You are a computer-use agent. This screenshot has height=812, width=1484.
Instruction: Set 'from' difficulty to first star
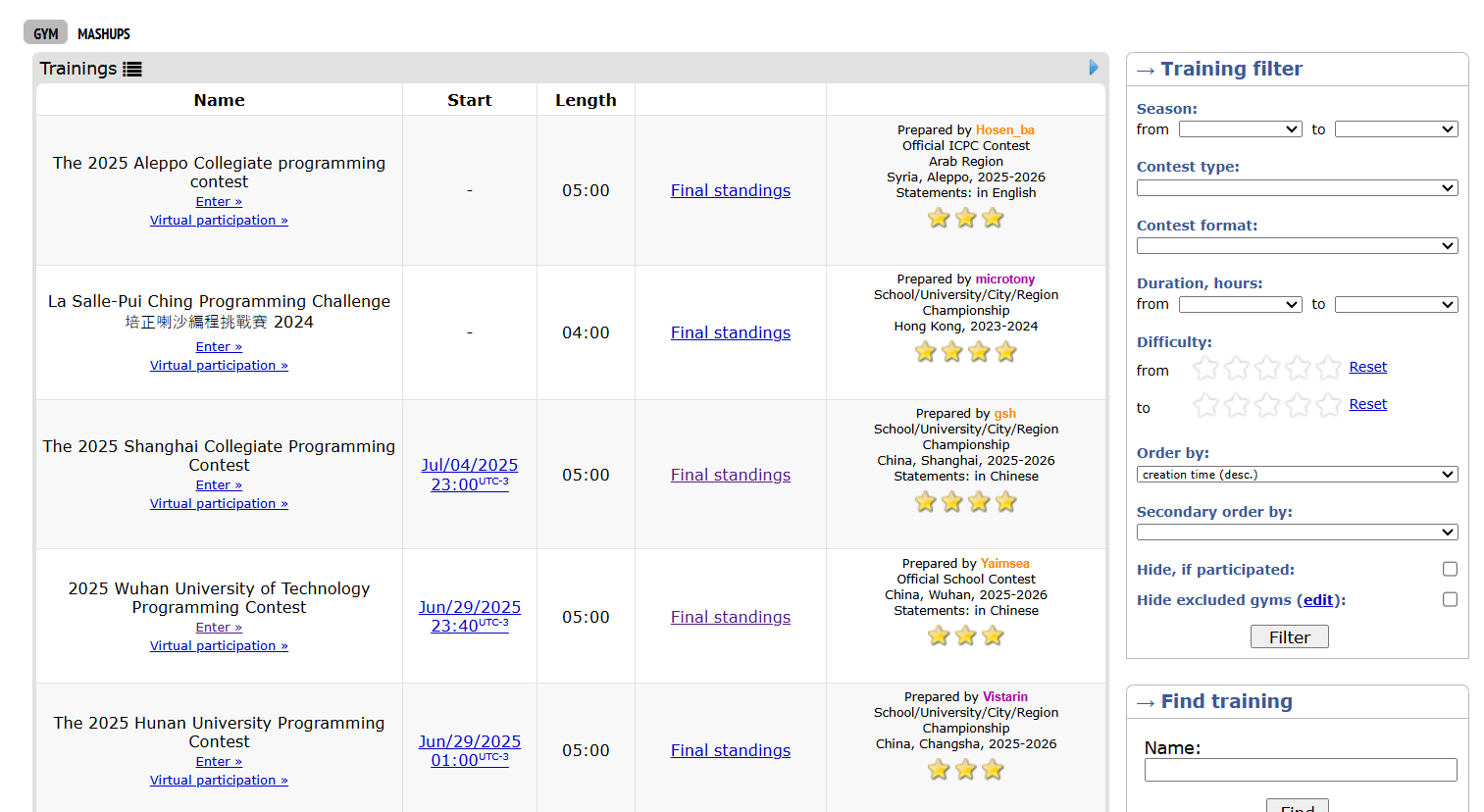[1205, 368]
